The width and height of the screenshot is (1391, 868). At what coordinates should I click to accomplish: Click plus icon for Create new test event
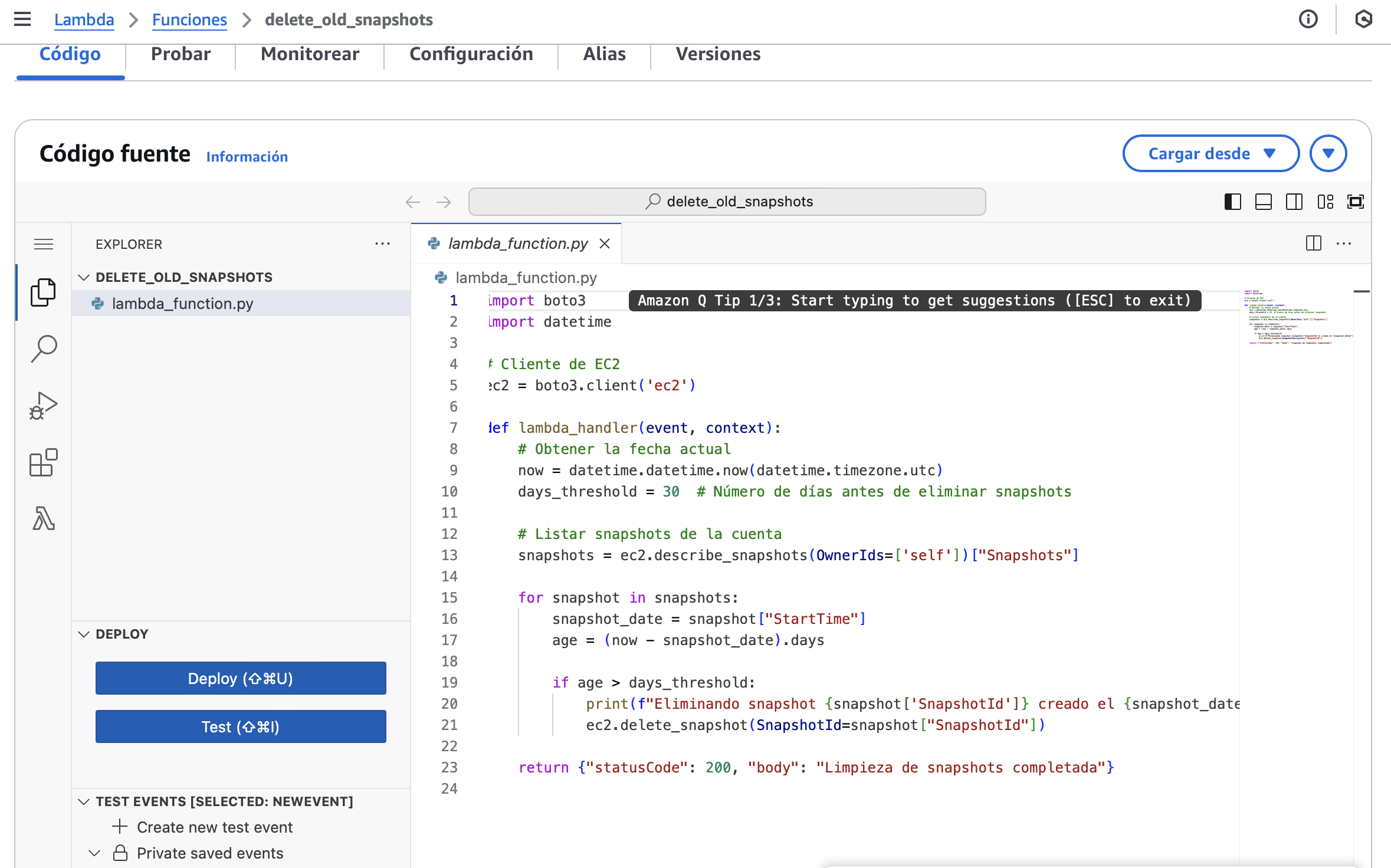tap(120, 827)
